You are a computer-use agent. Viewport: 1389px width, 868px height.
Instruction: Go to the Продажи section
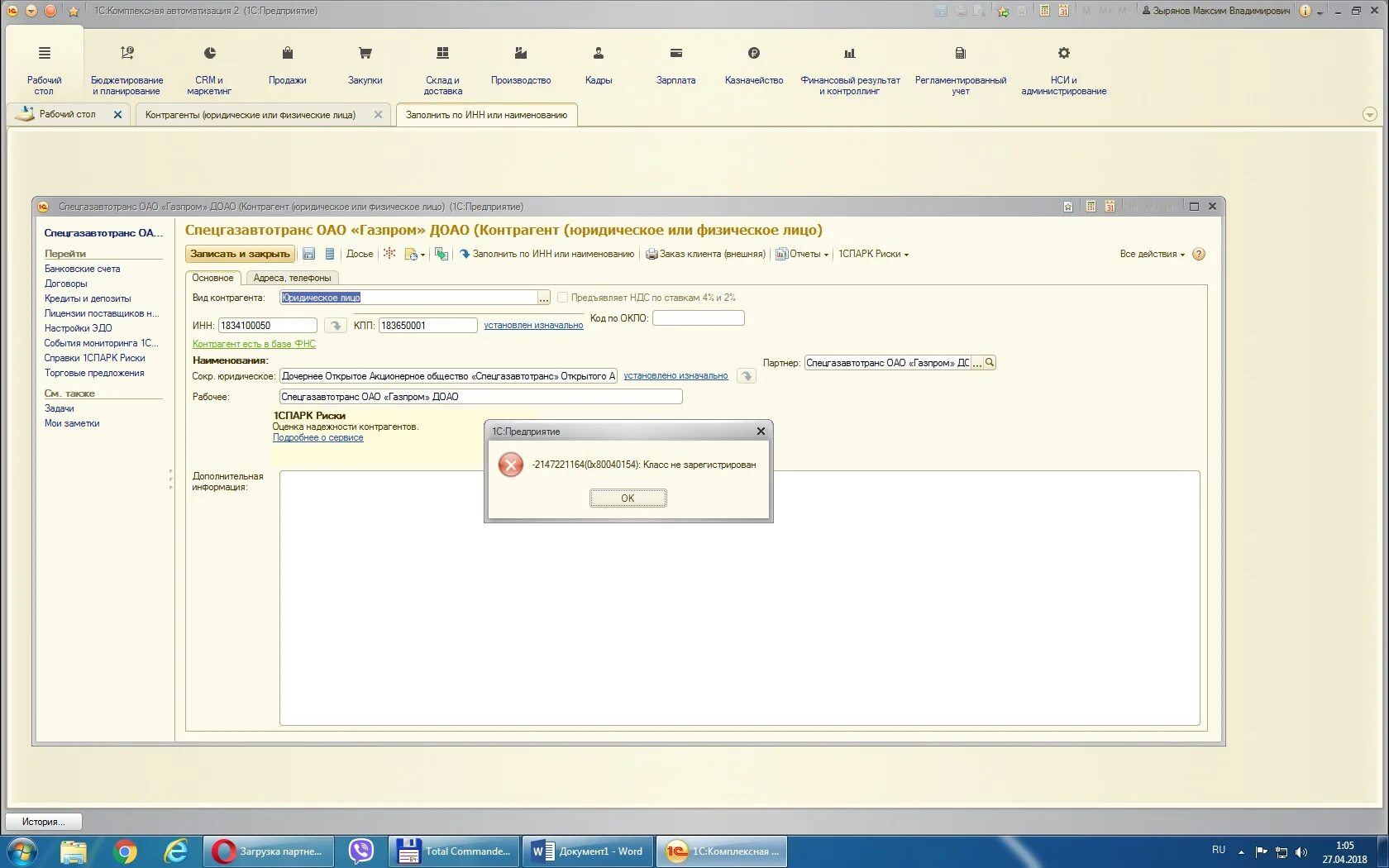pyautogui.click(x=287, y=66)
